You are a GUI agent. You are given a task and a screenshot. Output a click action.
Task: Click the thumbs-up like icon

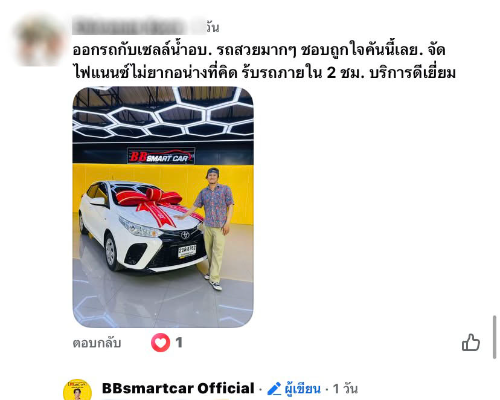pos(471,342)
